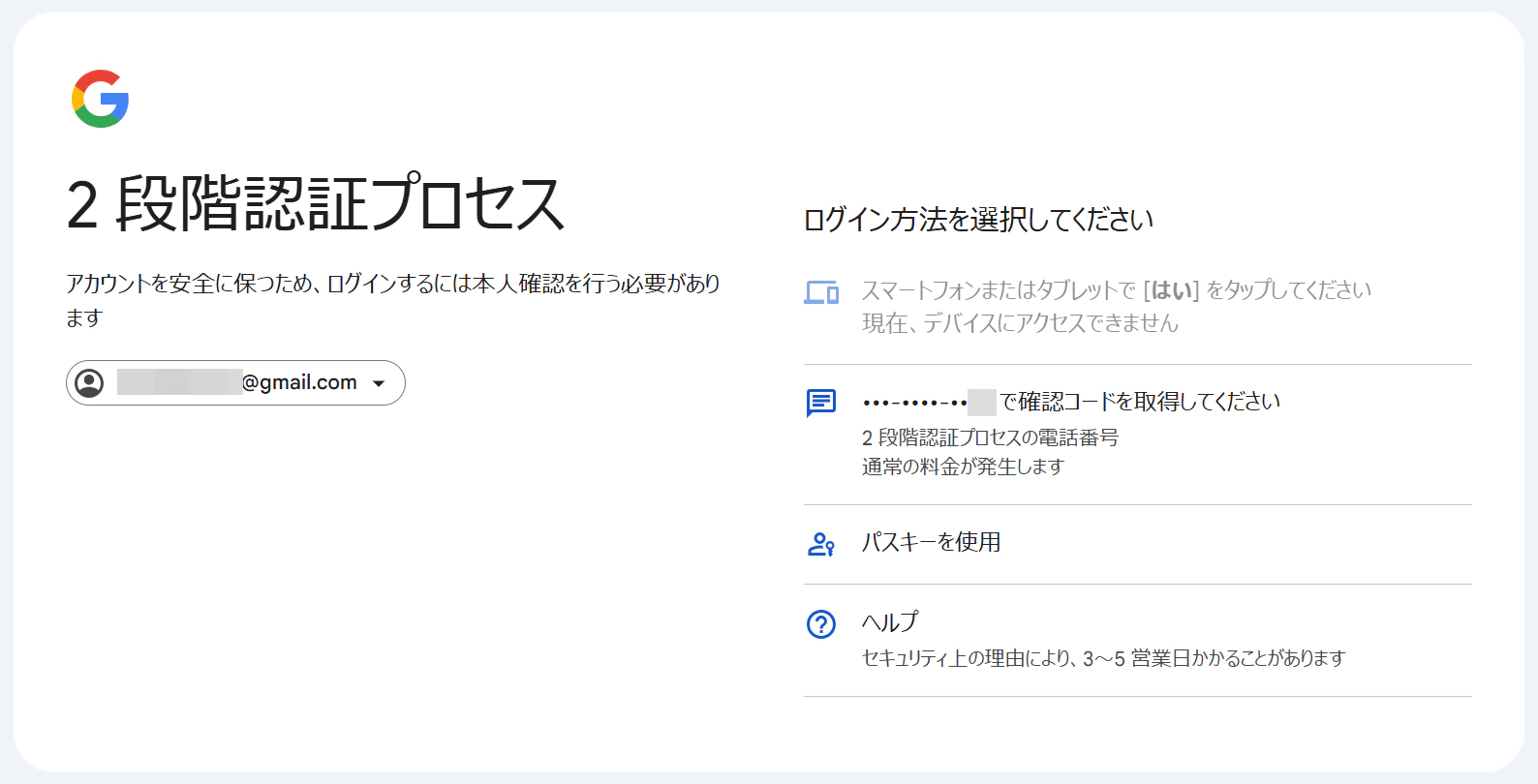Click the Google logo

[x=100, y=99]
